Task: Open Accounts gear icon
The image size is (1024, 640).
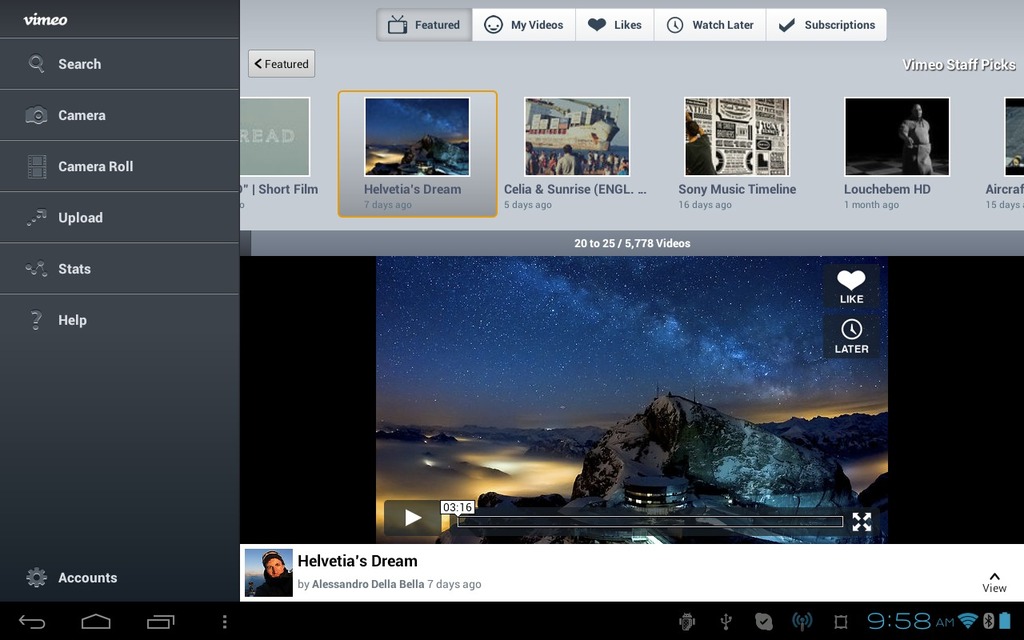Action: [x=37, y=577]
